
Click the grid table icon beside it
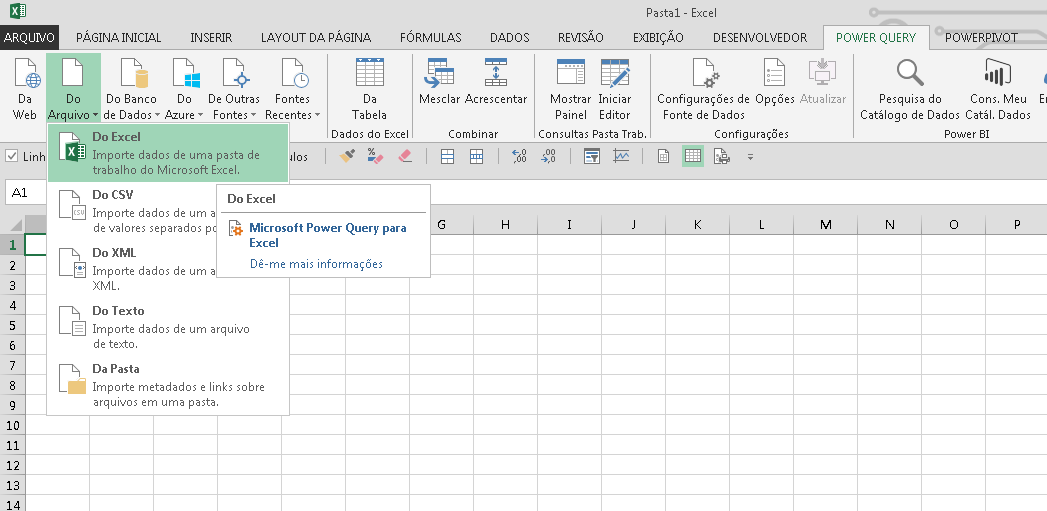coord(476,156)
